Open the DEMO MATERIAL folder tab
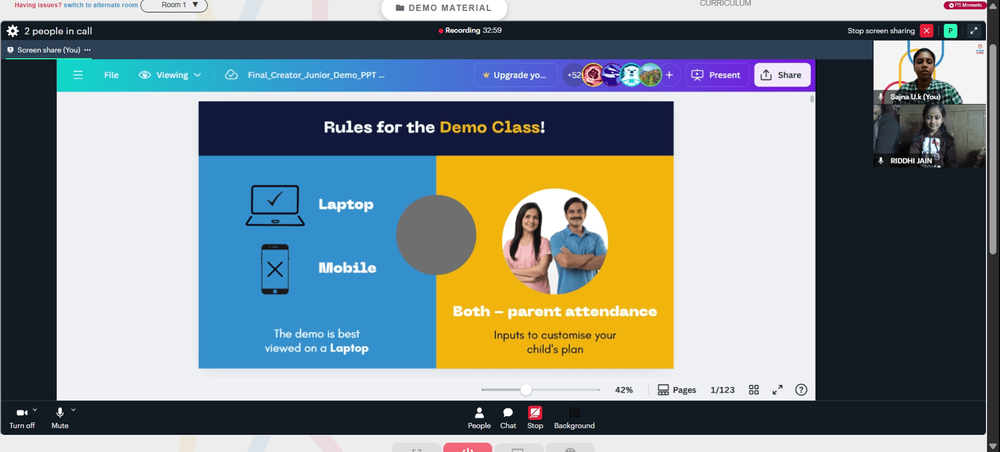The width and height of the screenshot is (1000, 452). [444, 8]
